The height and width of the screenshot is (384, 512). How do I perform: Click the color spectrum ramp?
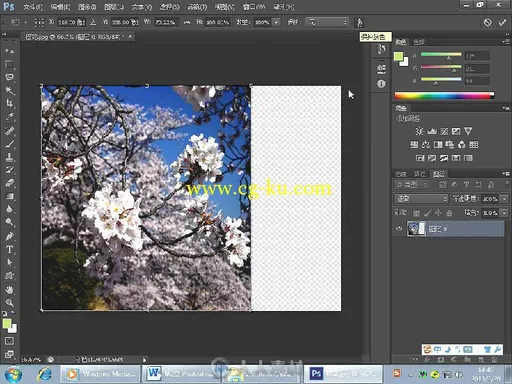444,96
